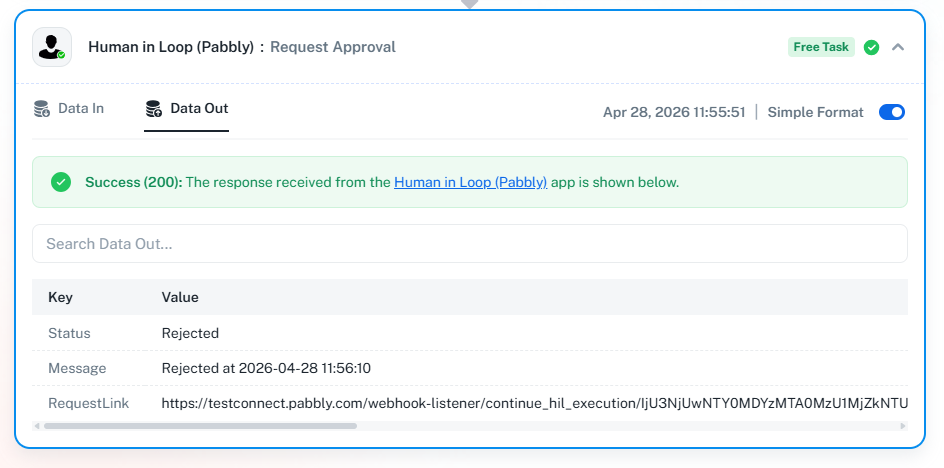Click the RequestLink key cell
The height and width of the screenshot is (468, 944).
[x=84, y=403]
